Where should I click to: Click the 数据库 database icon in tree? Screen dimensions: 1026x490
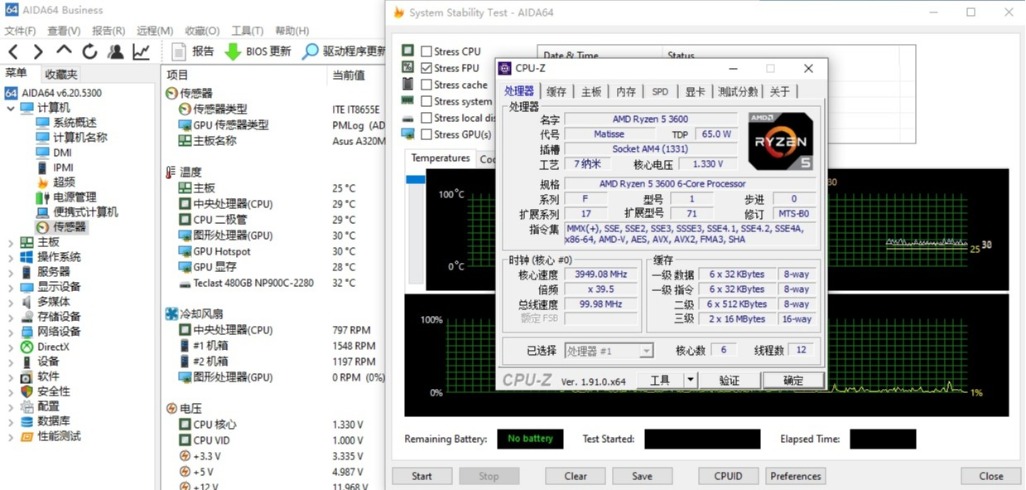[x=27, y=421]
